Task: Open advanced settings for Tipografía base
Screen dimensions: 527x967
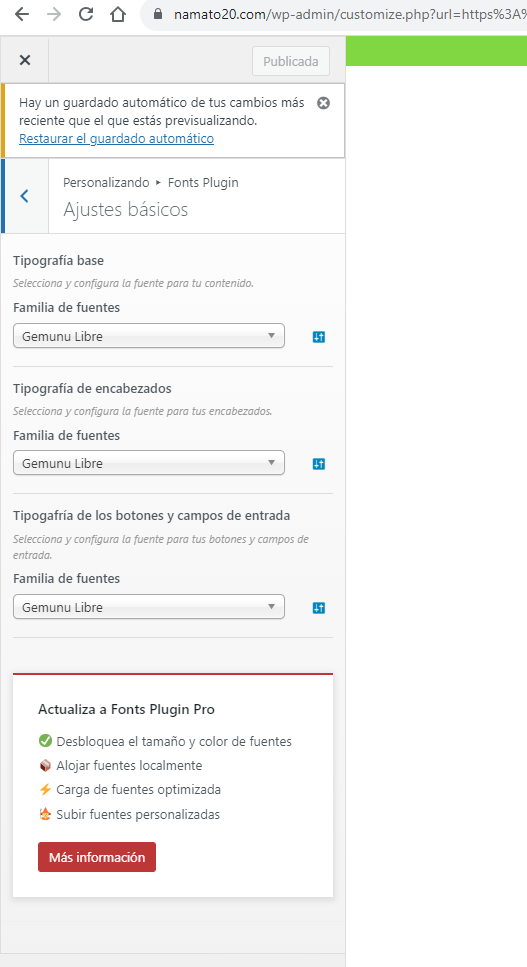Action: (319, 337)
